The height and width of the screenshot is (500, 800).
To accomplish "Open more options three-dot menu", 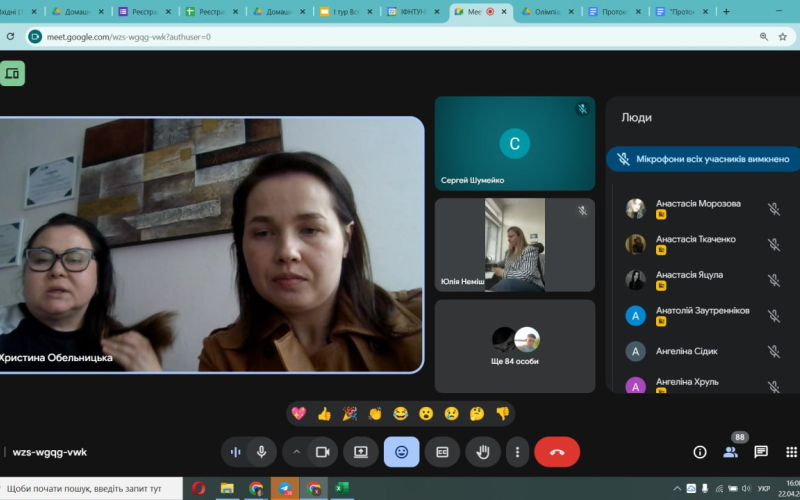I will tap(517, 452).
